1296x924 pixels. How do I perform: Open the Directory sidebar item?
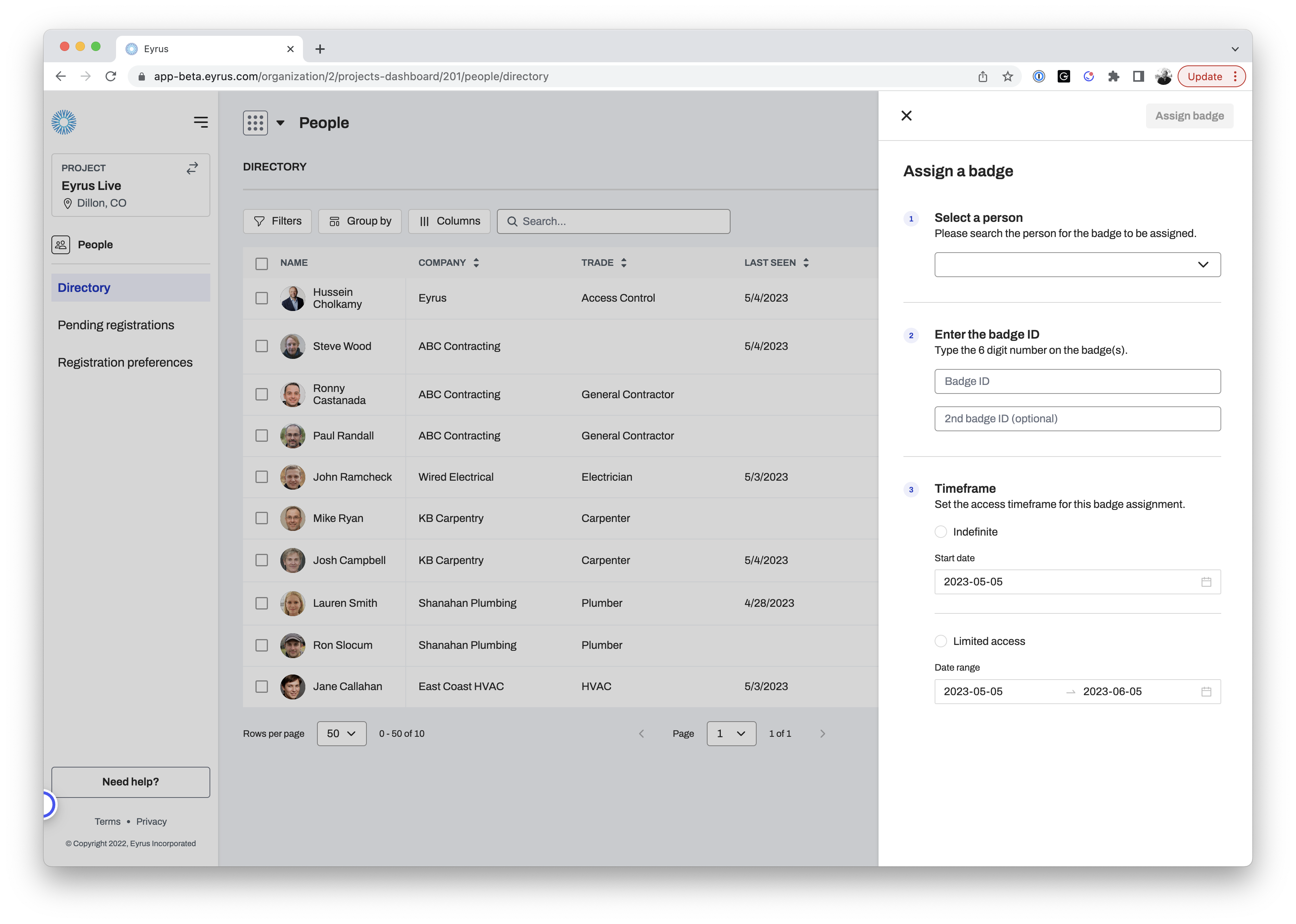130,288
